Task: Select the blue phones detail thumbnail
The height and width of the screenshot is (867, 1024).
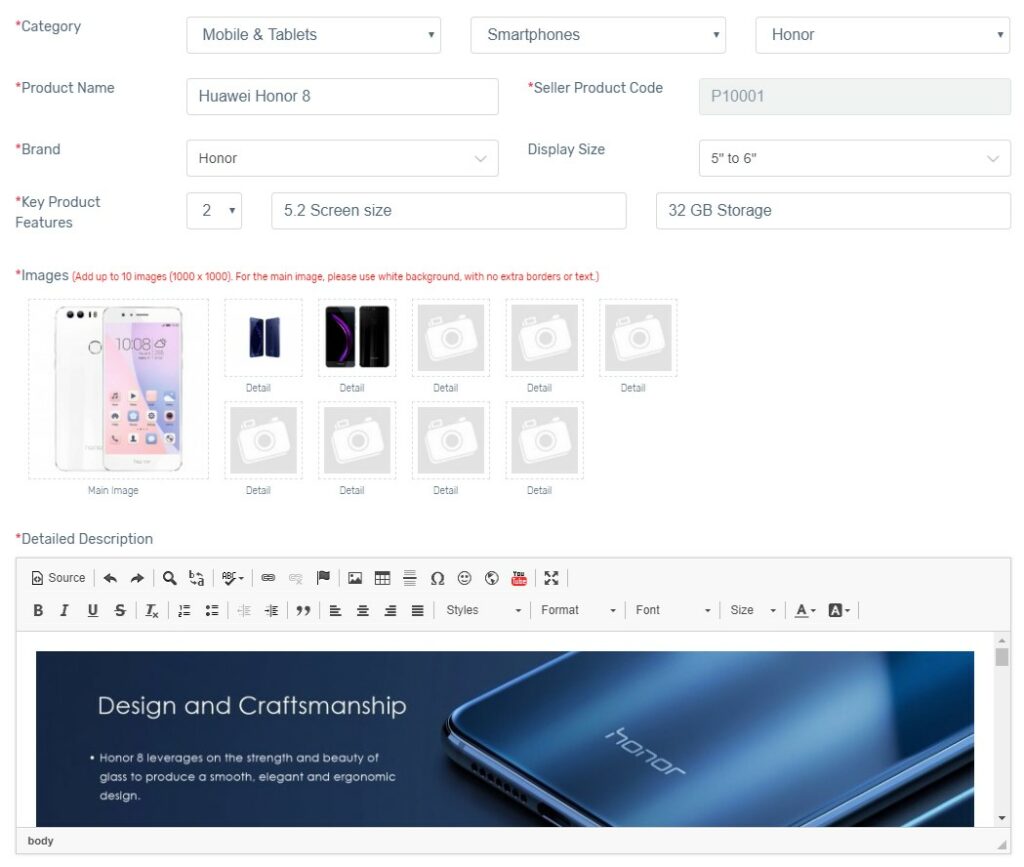Action: pos(264,338)
